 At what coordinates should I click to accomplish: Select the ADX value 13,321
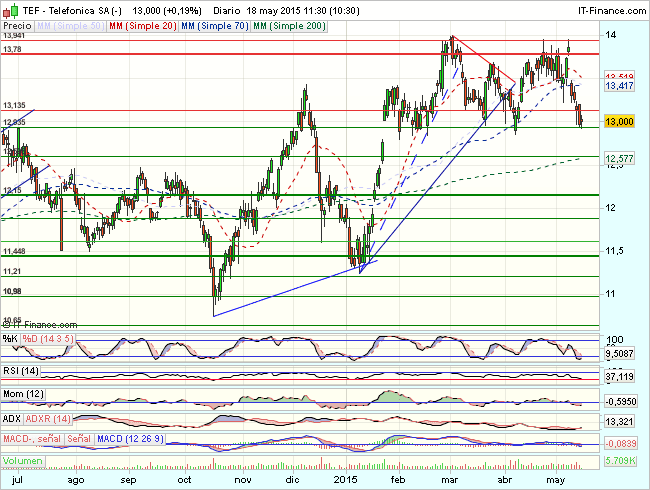619,422
